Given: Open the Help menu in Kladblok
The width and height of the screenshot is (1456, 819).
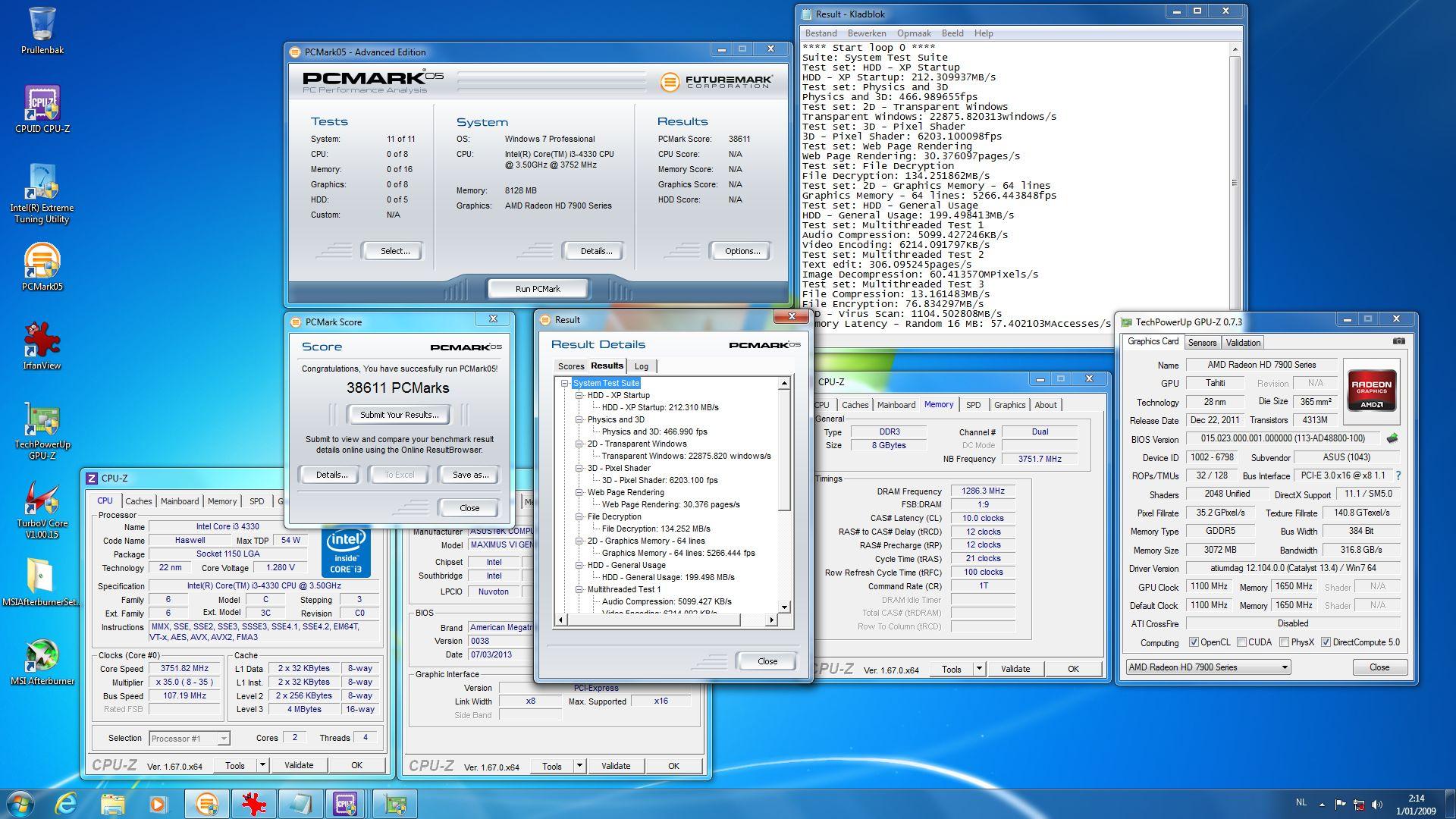Looking at the screenshot, I should [x=983, y=33].
